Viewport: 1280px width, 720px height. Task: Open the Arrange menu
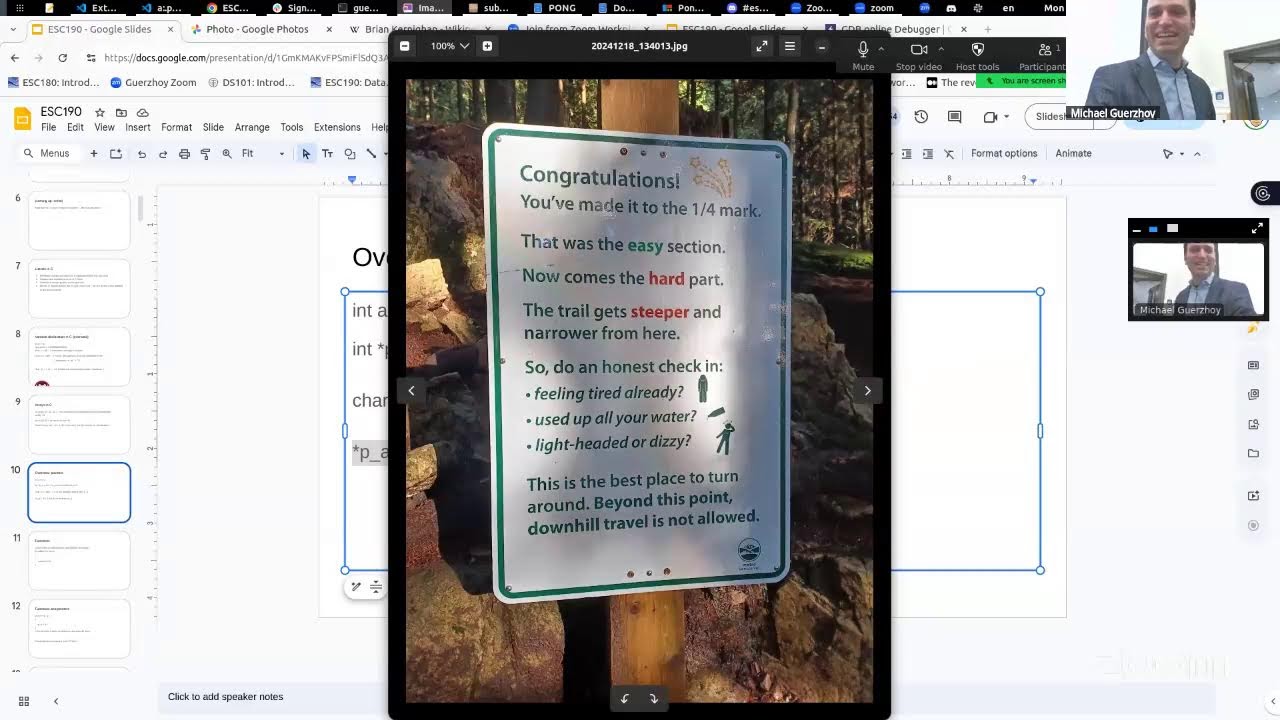point(252,127)
